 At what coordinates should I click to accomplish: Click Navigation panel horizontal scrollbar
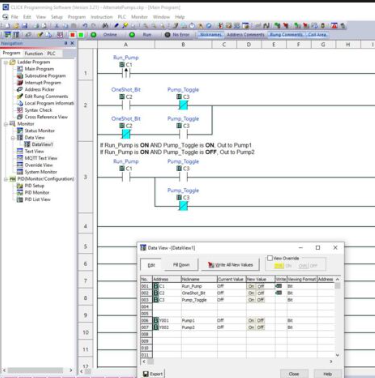37,370
